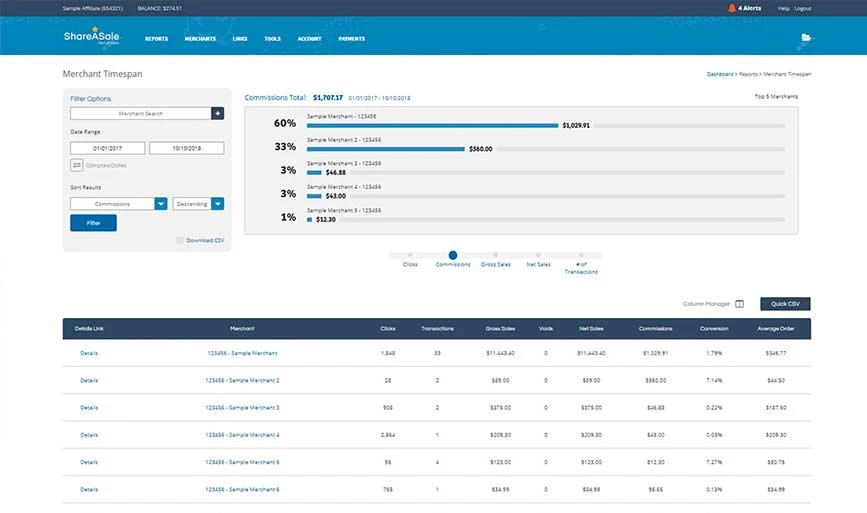
Task: Open the Reports menu
Action: point(156,39)
